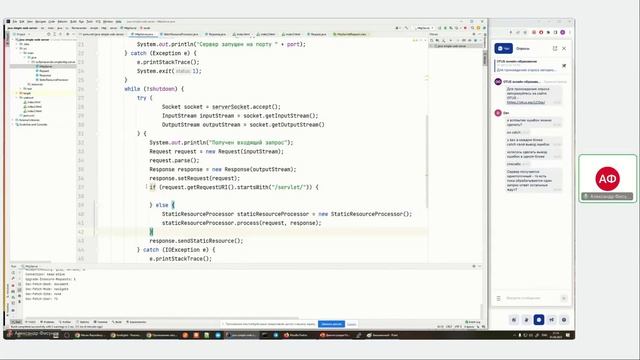
Task: Collapse the src folder node
Action: tap(17, 48)
